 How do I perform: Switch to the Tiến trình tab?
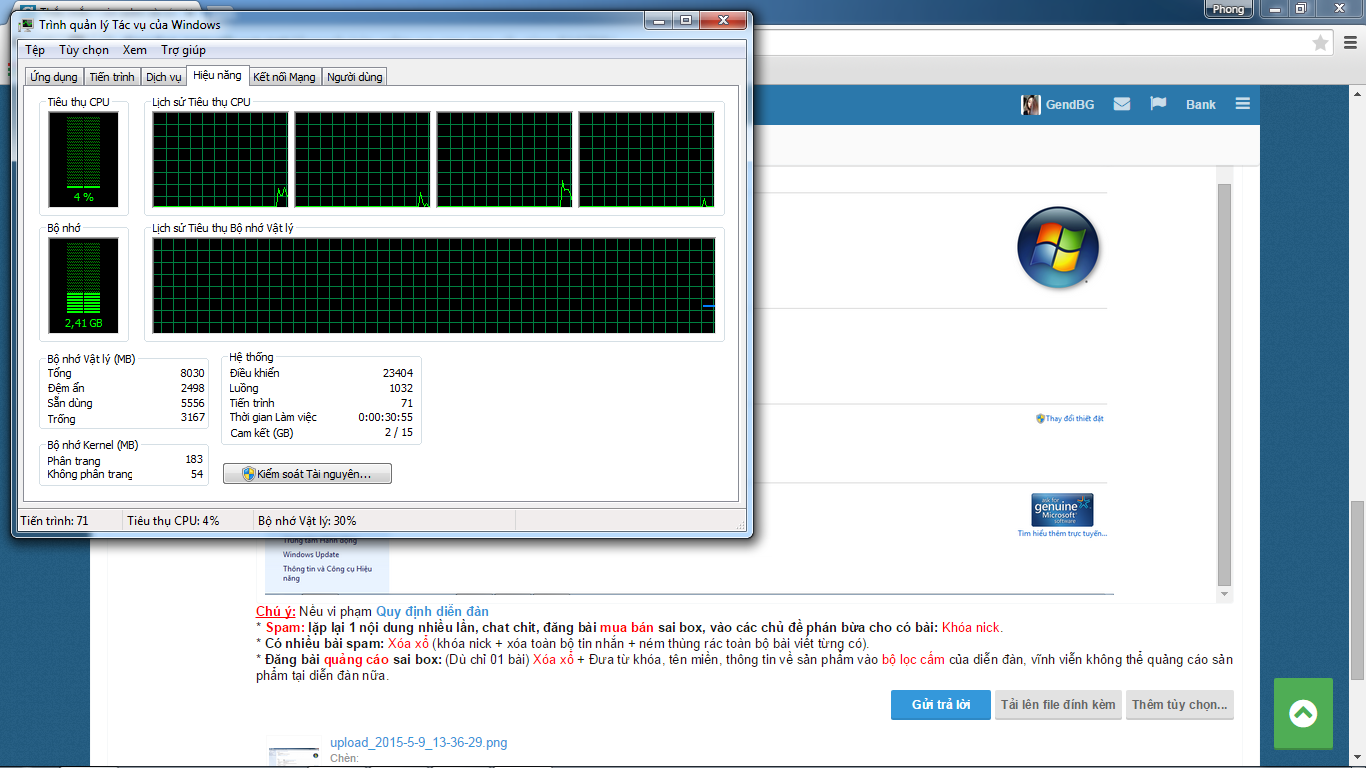[111, 77]
